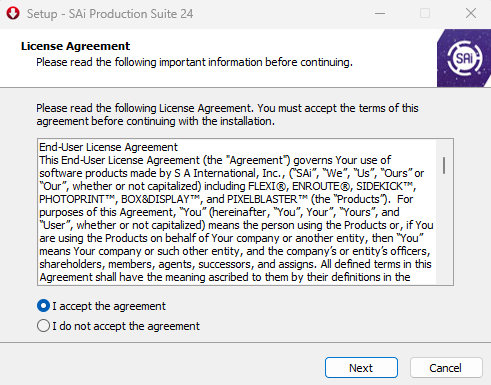
Task: Continue with the Next button
Action: tap(361, 368)
